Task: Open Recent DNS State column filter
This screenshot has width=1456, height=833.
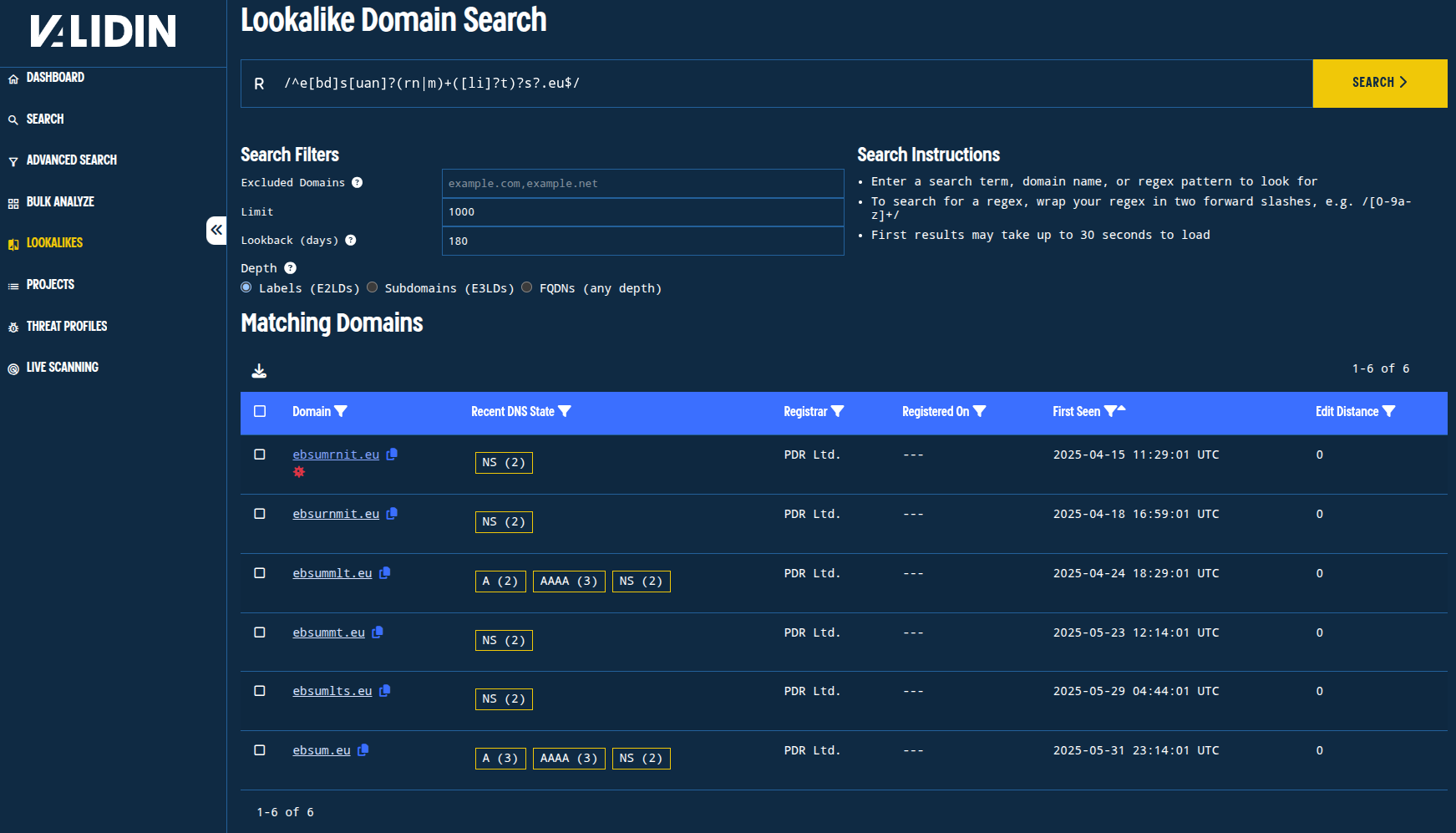Action: 565,411
